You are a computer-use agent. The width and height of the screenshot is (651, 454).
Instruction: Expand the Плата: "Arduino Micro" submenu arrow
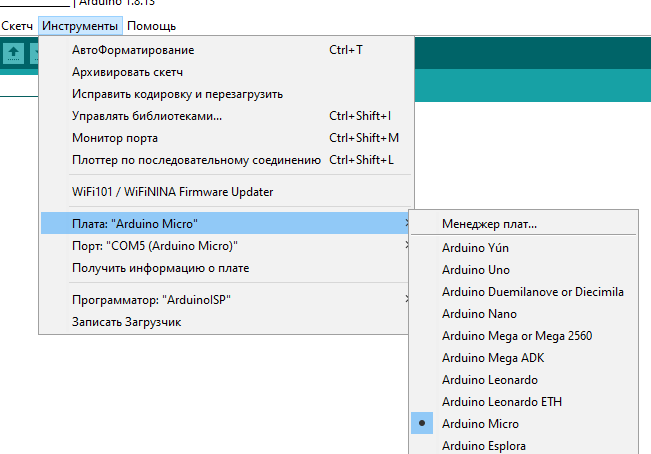pos(405,222)
